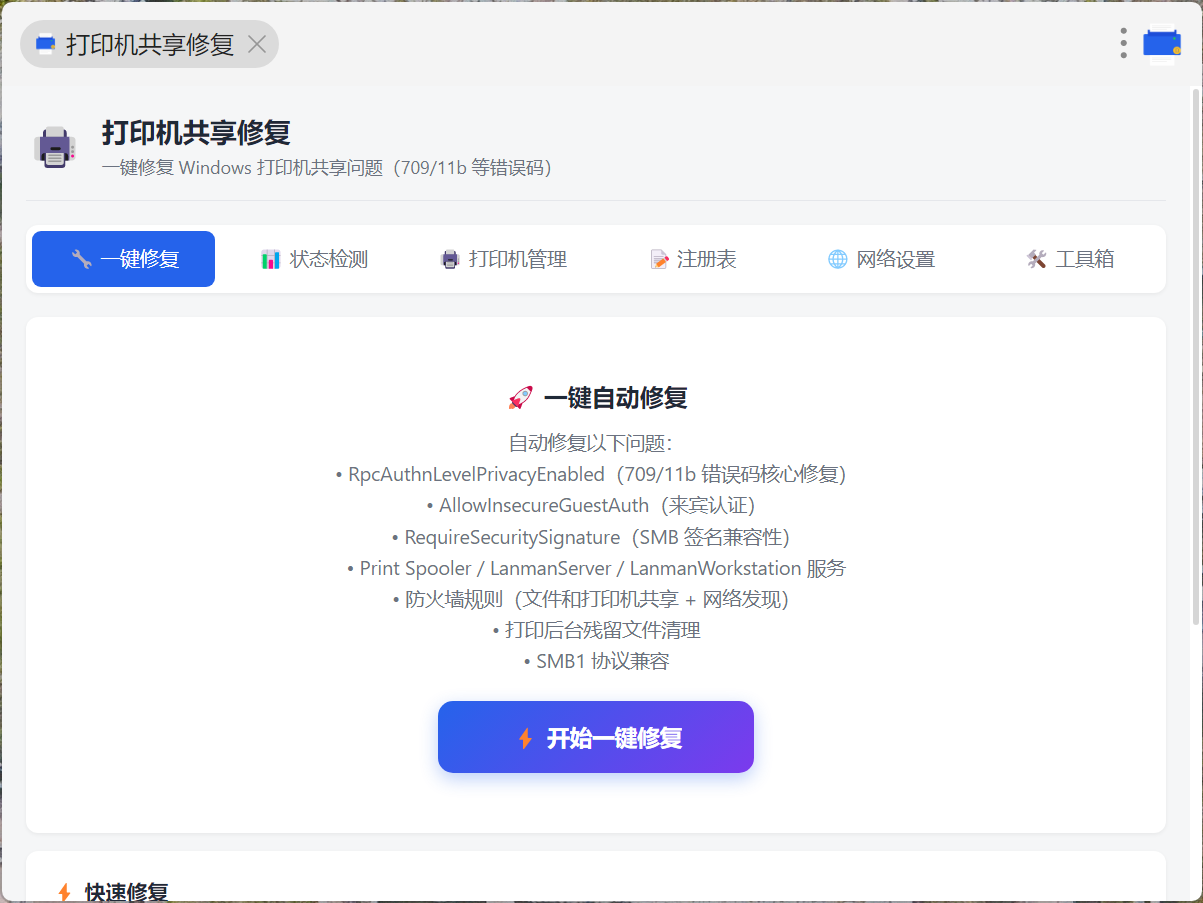Click the blue printer icon at top right

[1162, 43]
